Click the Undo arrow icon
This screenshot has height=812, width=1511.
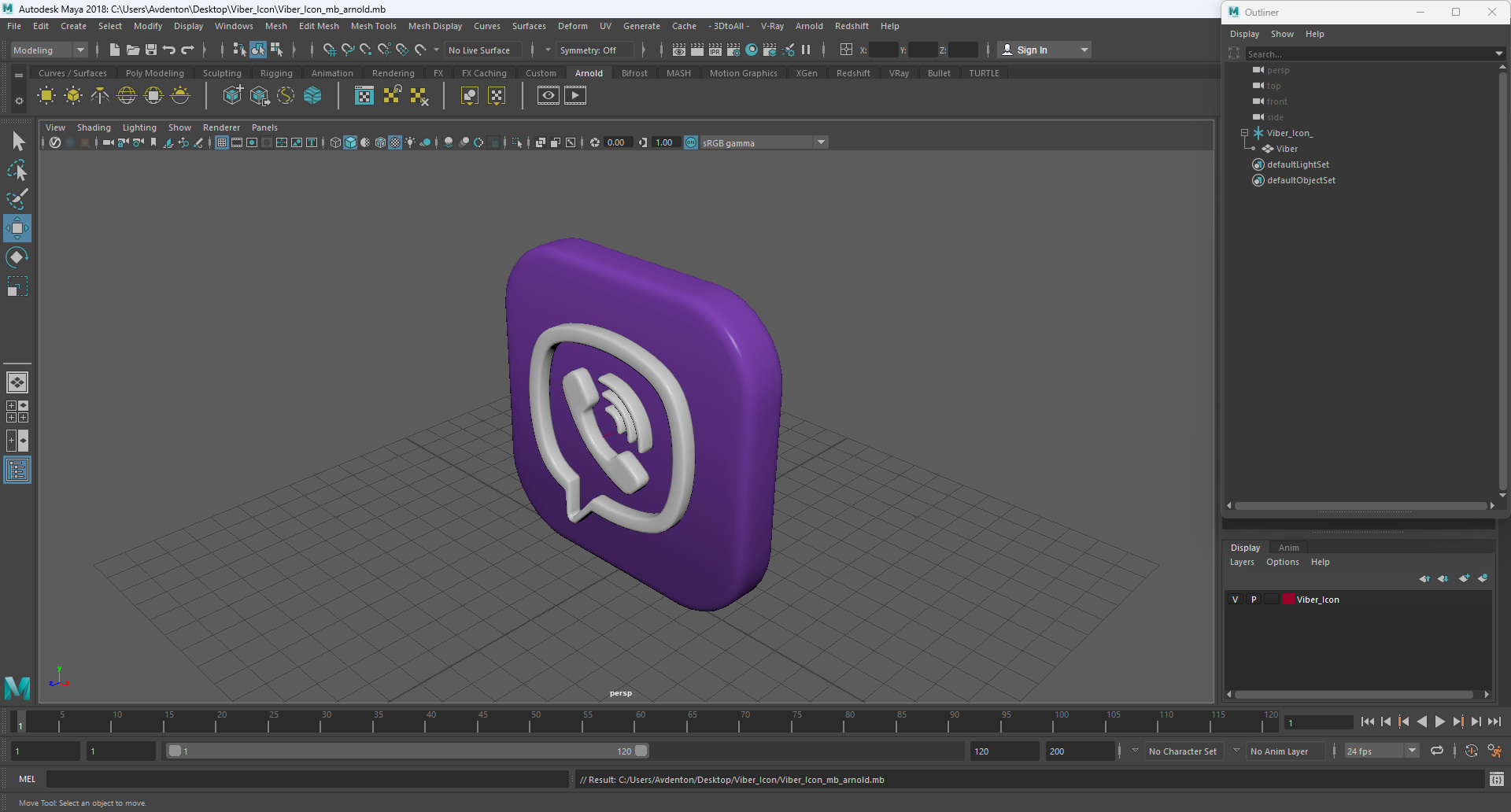pos(169,50)
